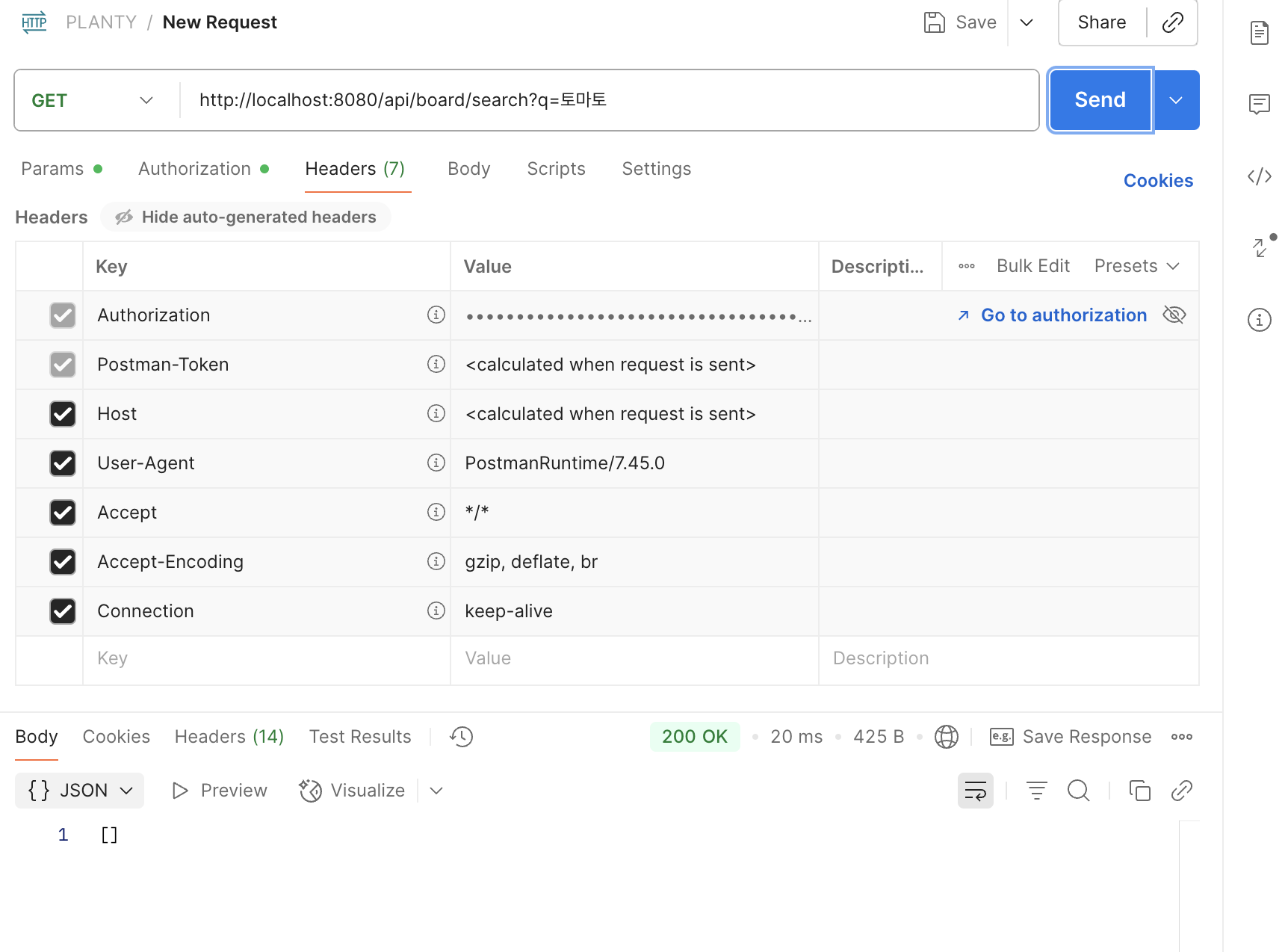
Task: Open the request Info sidebar icon
Action: [x=1260, y=320]
